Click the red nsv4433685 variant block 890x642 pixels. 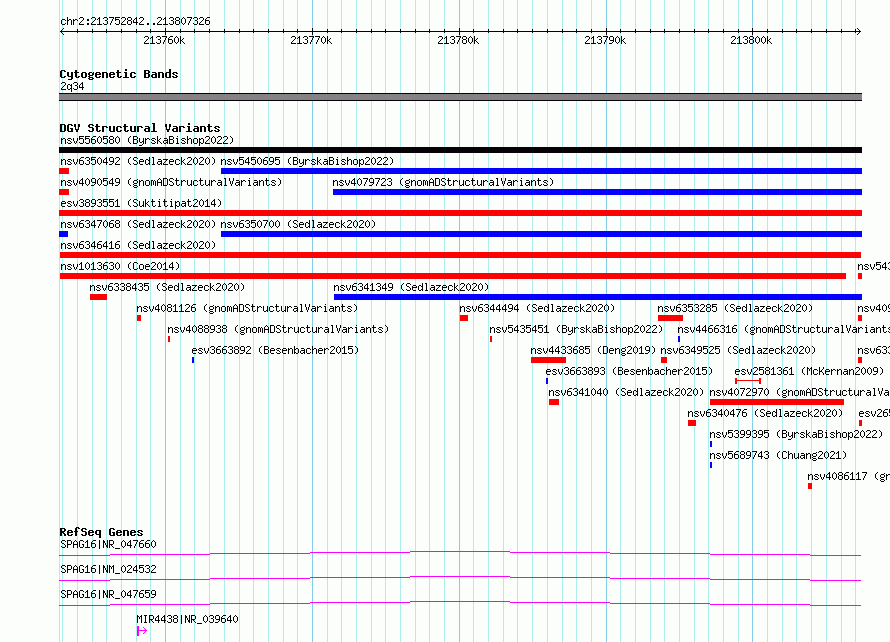tap(548, 360)
